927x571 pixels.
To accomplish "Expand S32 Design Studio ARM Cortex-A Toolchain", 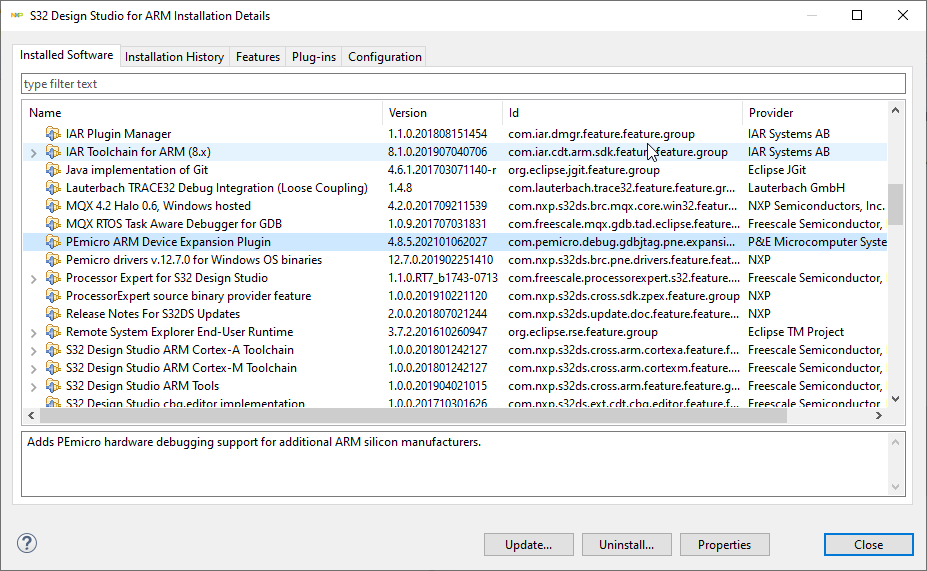I will [x=34, y=350].
